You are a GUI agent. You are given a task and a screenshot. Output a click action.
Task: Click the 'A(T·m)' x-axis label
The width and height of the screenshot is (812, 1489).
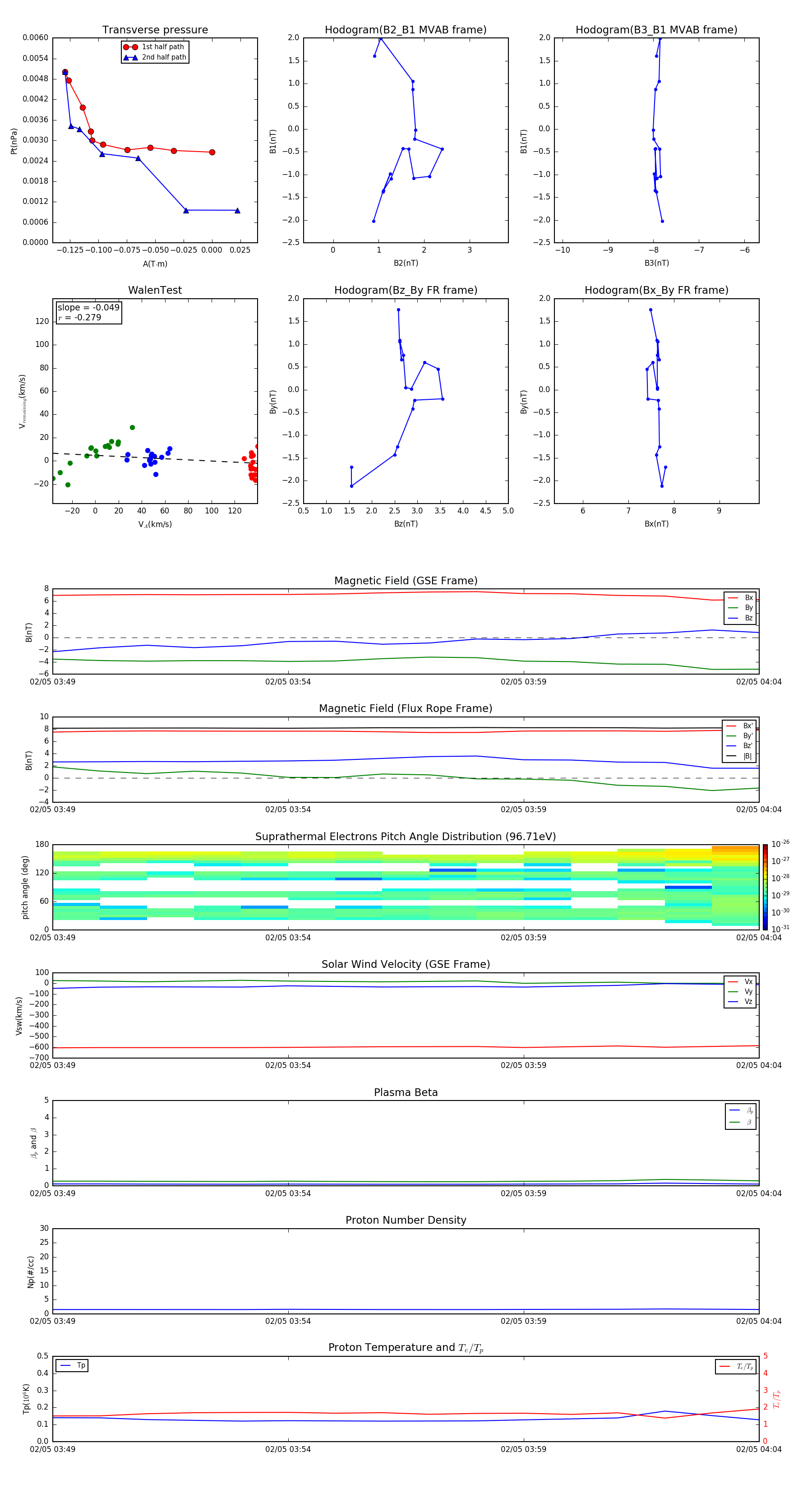pos(155,264)
